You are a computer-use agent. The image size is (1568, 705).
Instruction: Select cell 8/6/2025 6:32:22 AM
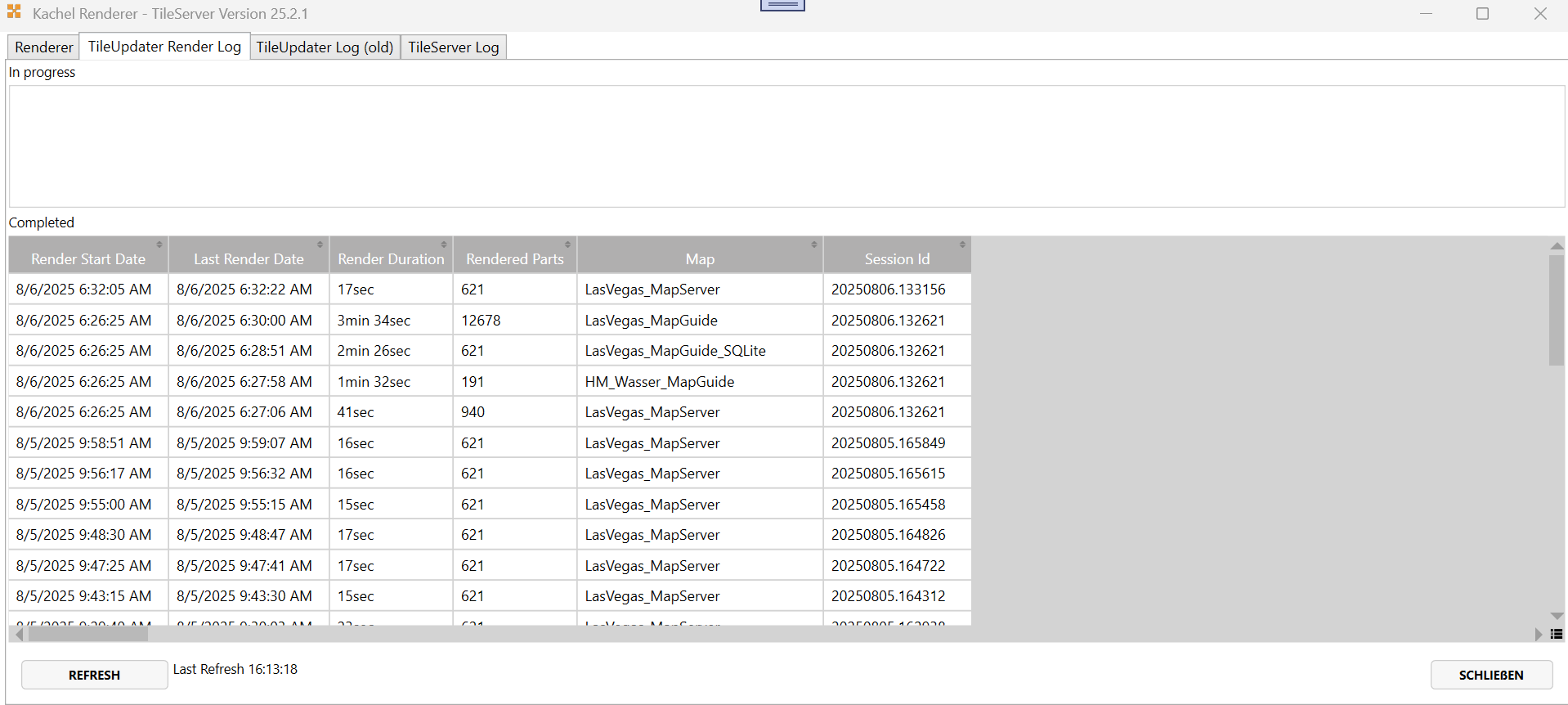coord(249,290)
